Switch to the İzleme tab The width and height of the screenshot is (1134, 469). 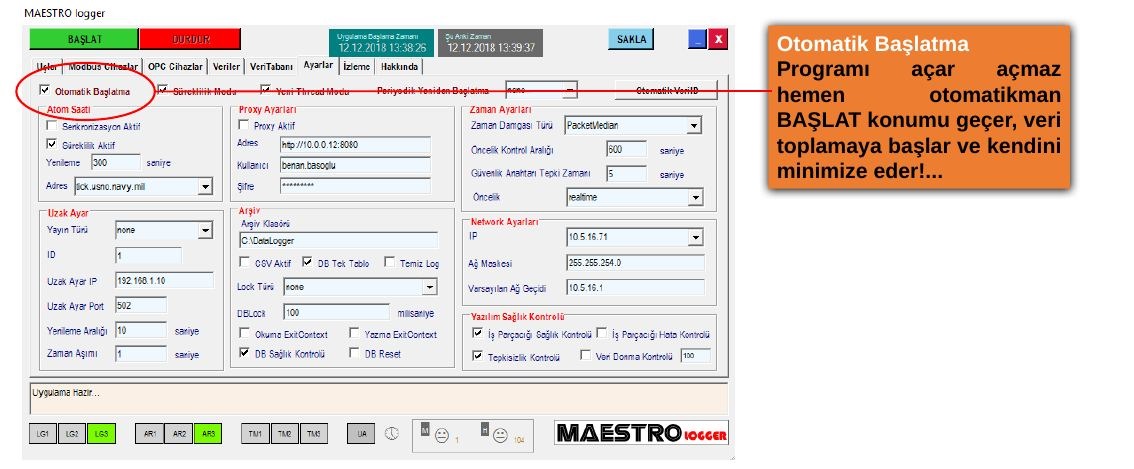tap(357, 67)
